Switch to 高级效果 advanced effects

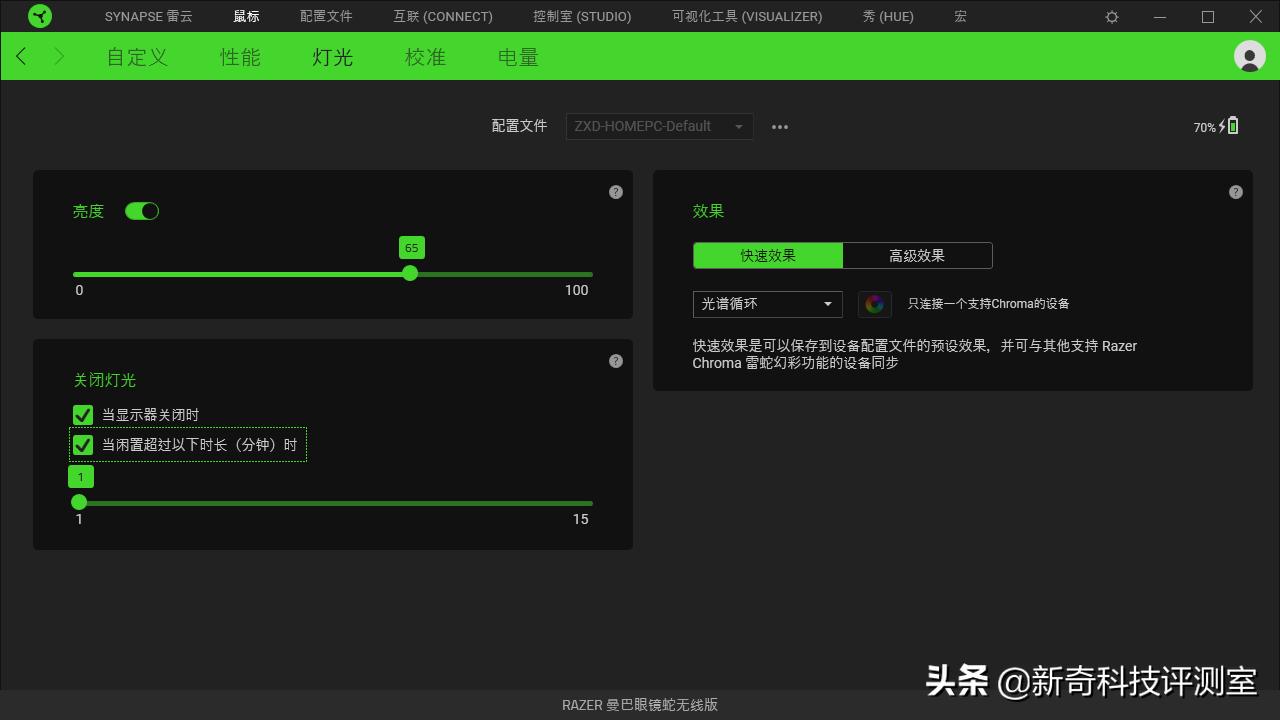click(x=917, y=255)
